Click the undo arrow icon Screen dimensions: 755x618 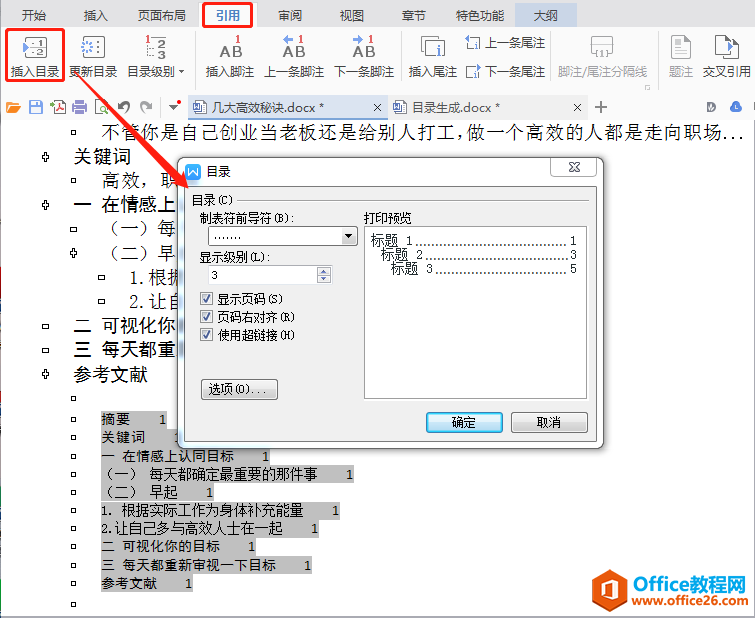coord(124,107)
